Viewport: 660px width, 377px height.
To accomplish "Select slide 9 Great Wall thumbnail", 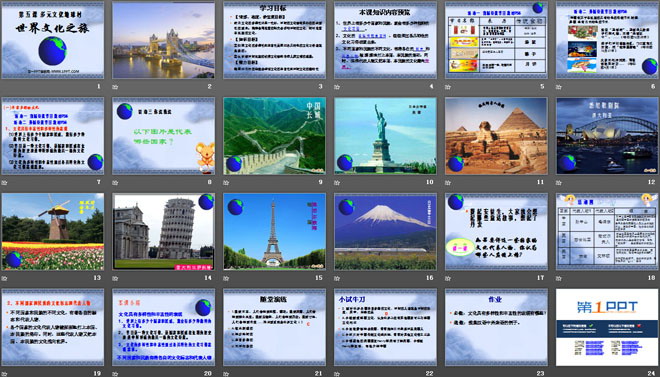I will tap(274, 136).
